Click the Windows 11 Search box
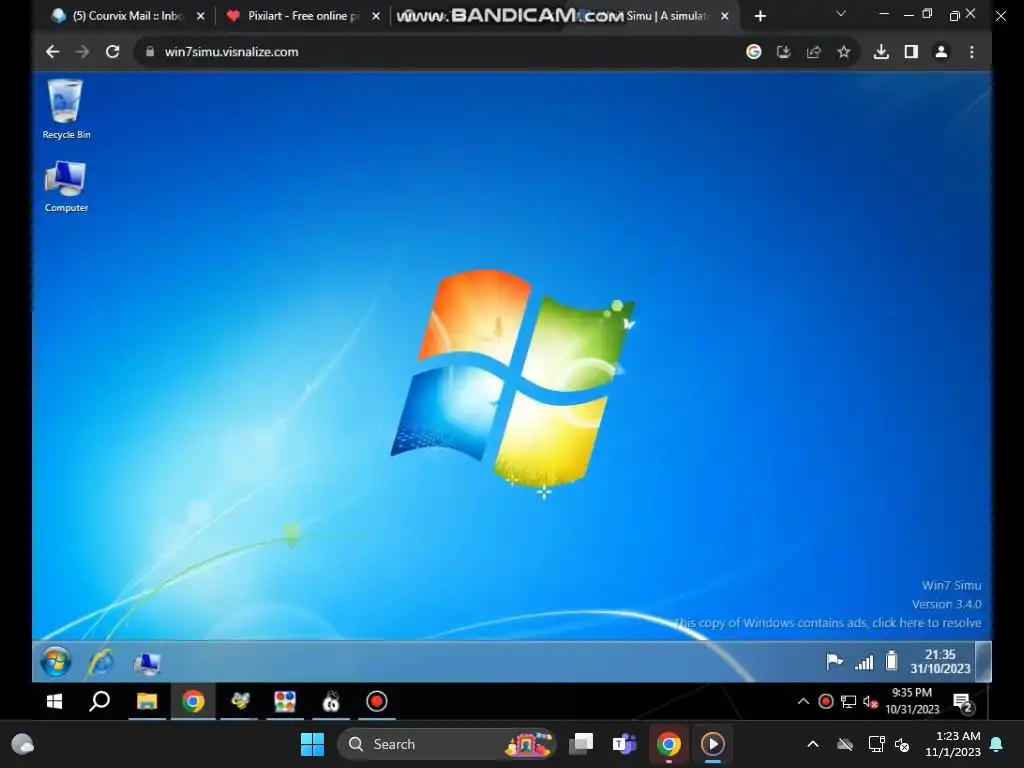 tap(445, 744)
